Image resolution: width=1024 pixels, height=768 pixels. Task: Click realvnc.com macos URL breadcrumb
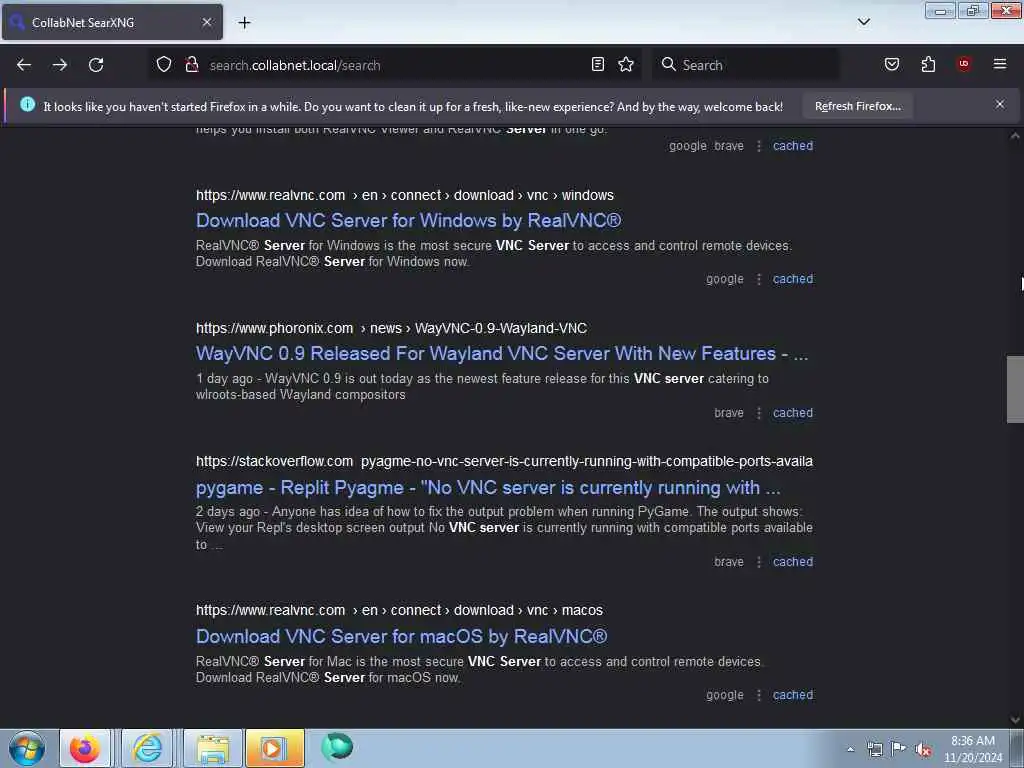399,611
